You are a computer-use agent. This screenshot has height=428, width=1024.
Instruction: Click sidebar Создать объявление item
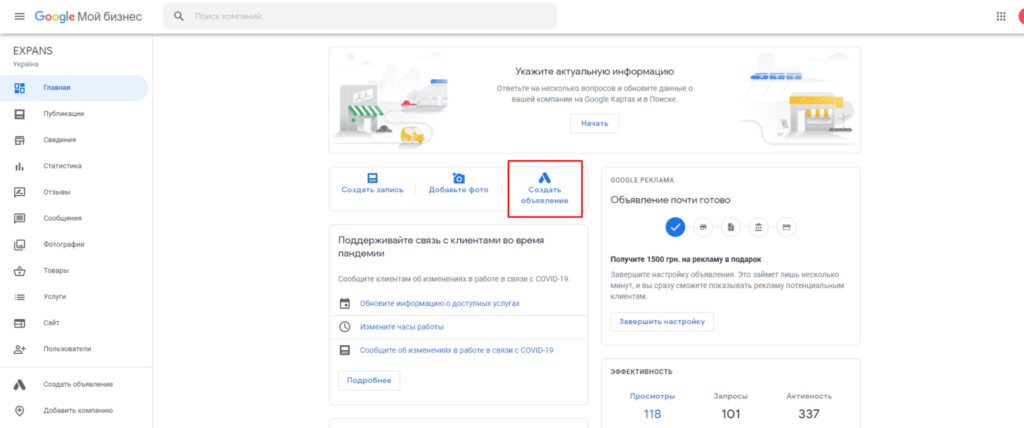click(x=74, y=384)
